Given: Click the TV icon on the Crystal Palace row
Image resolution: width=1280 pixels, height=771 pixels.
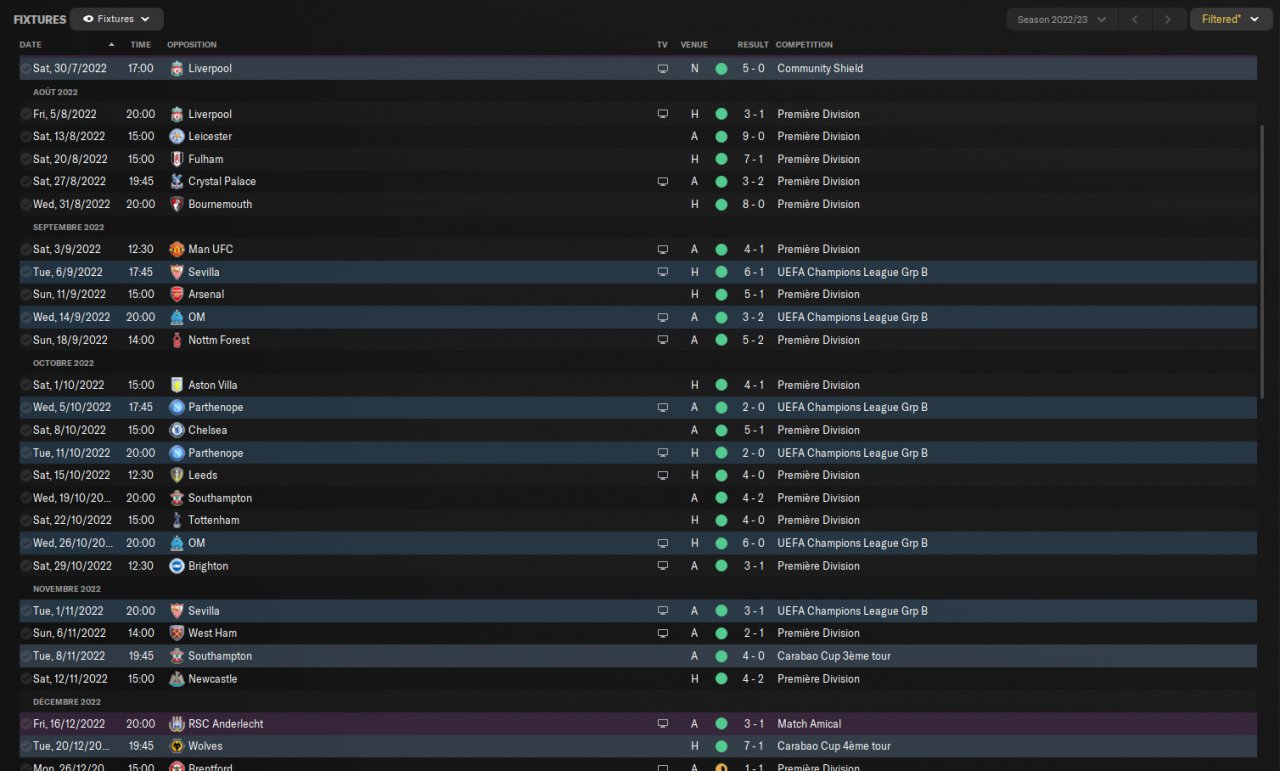Looking at the screenshot, I should pos(662,181).
